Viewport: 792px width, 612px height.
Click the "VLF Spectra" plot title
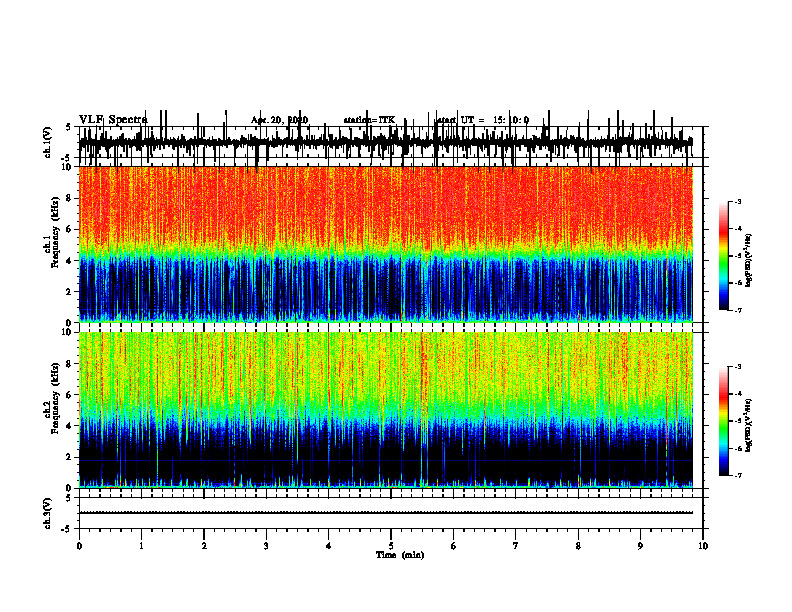click(113, 120)
